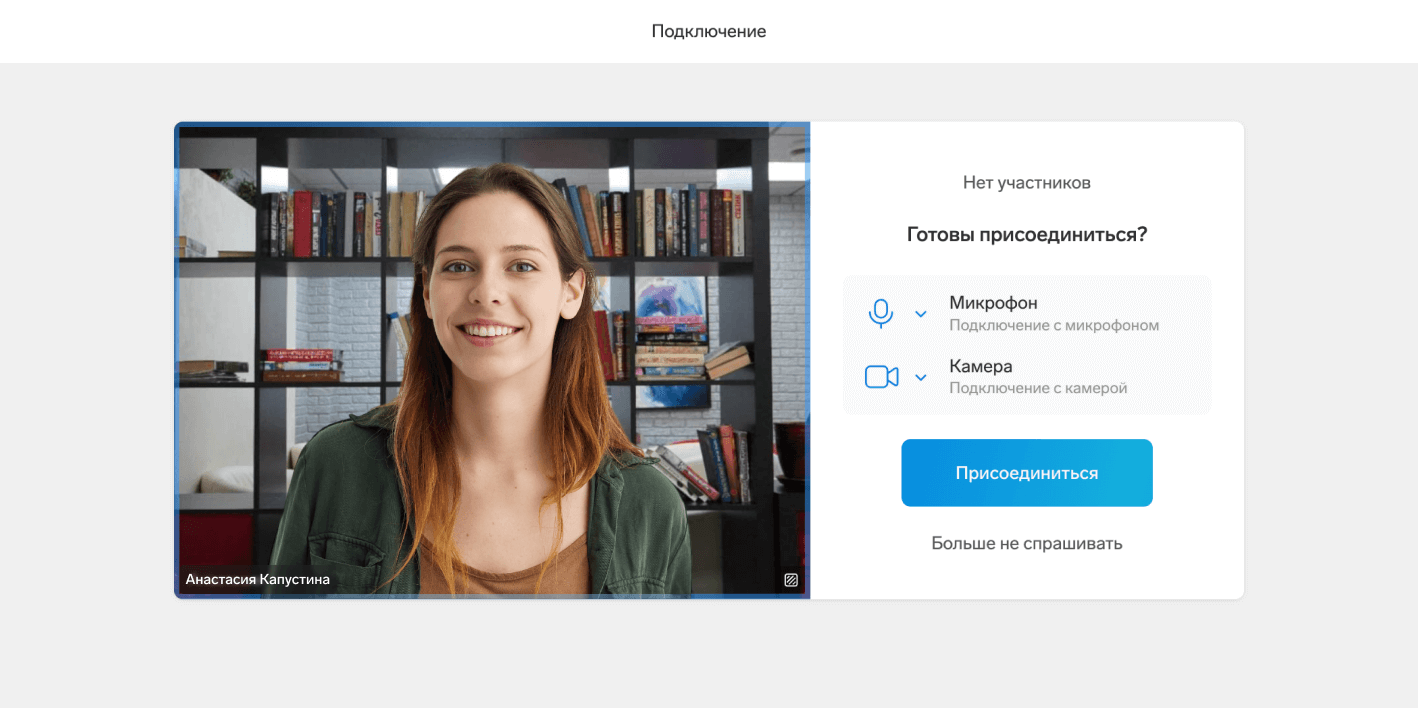
Task: Click the Камера label
Action: pyautogui.click(x=981, y=366)
